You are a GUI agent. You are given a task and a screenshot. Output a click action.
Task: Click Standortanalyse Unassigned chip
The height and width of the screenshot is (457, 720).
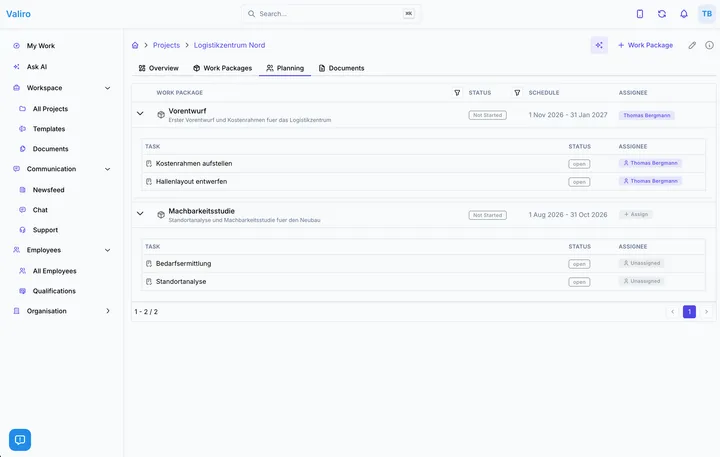pyautogui.click(x=641, y=281)
